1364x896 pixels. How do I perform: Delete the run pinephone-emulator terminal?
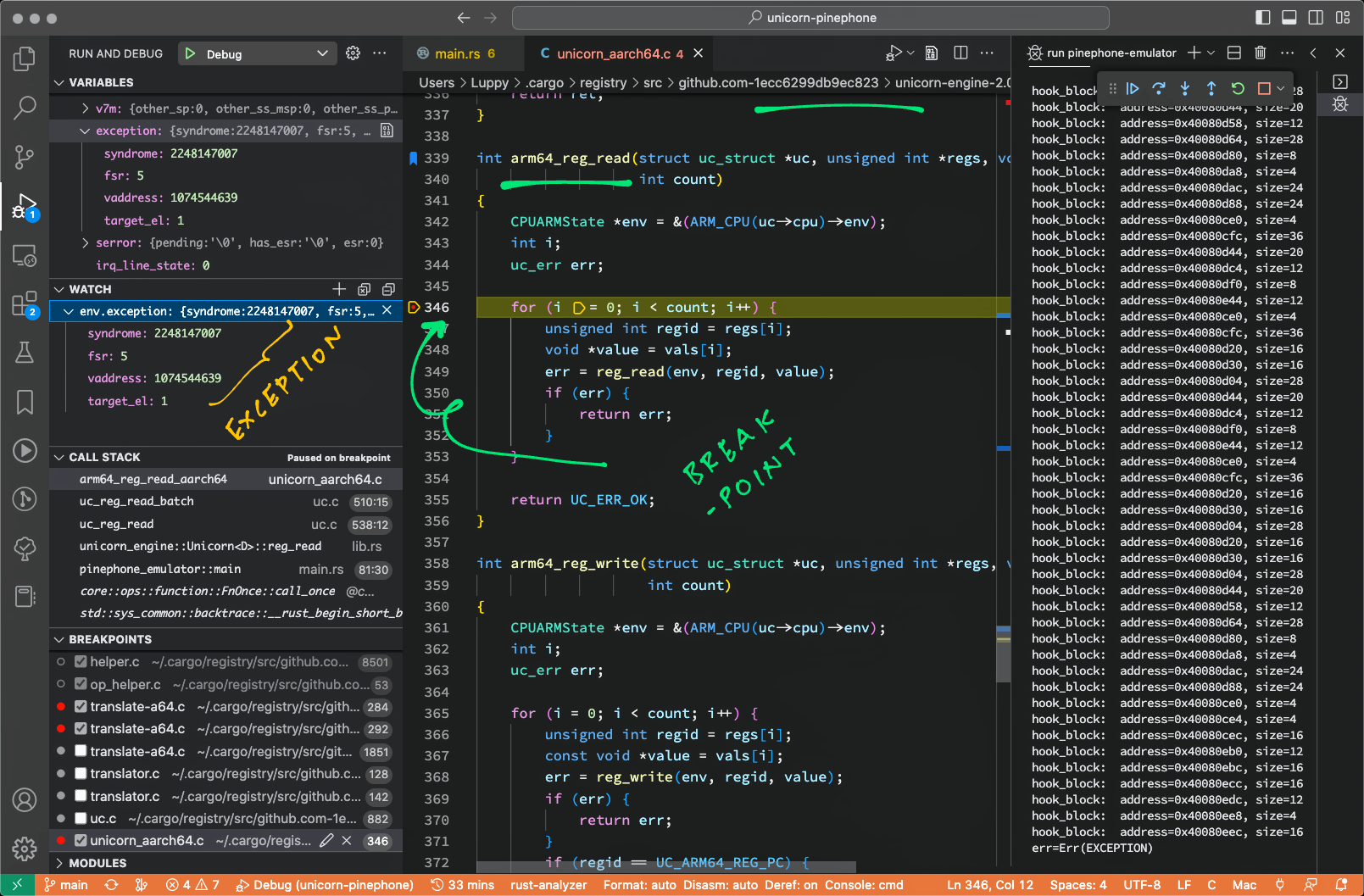tap(1260, 52)
